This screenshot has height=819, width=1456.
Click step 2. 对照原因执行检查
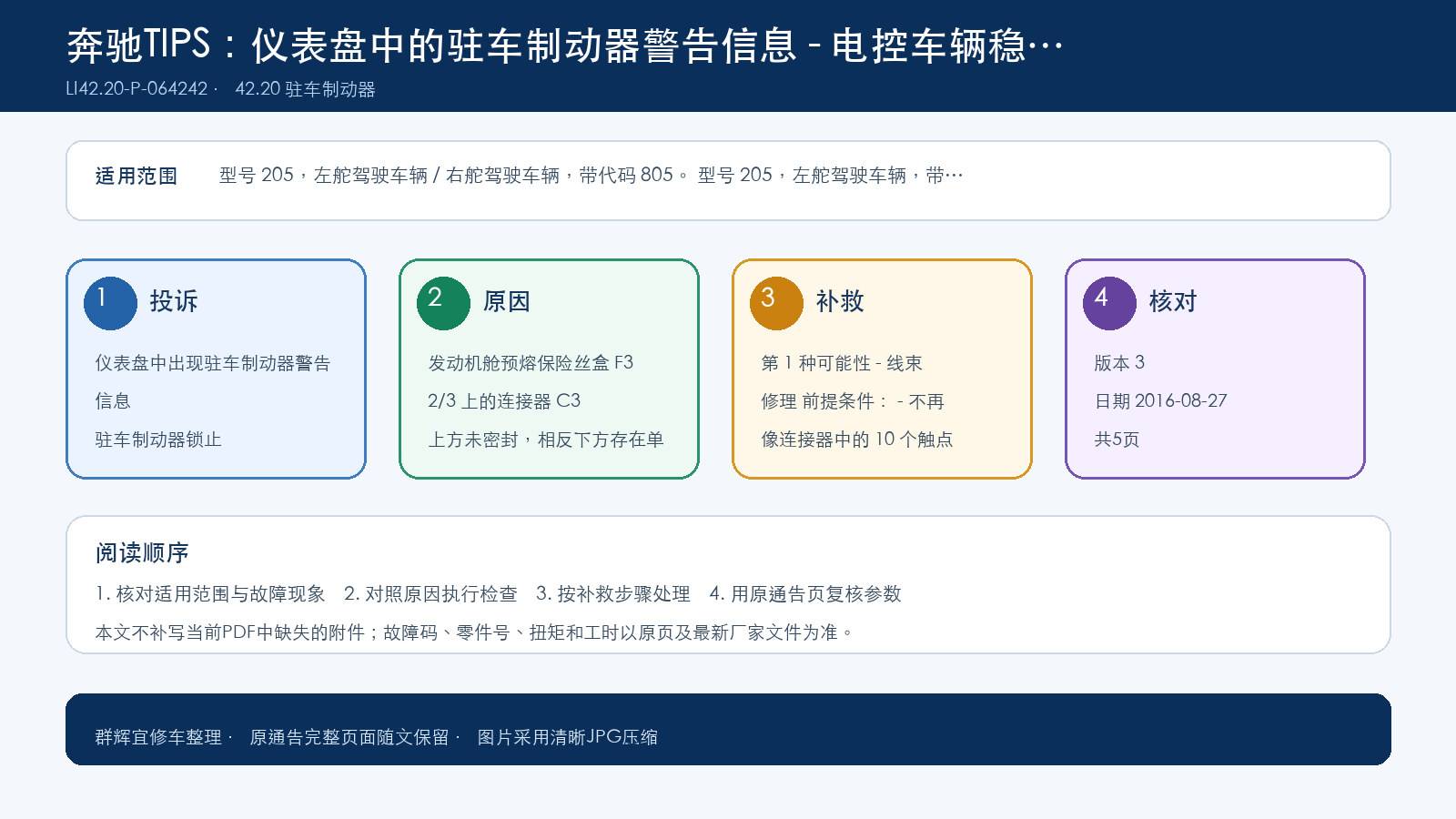[430, 594]
